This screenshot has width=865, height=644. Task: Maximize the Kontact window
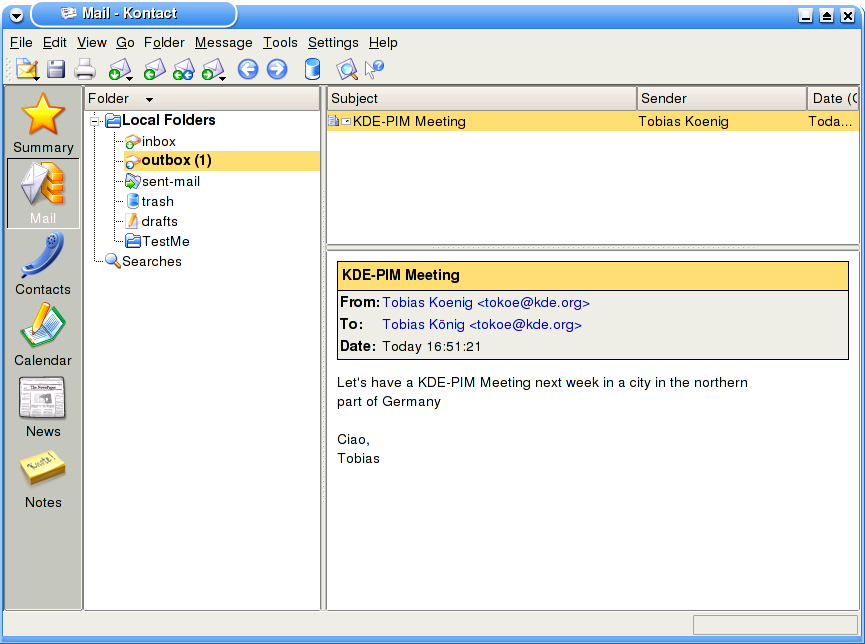(x=826, y=15)
